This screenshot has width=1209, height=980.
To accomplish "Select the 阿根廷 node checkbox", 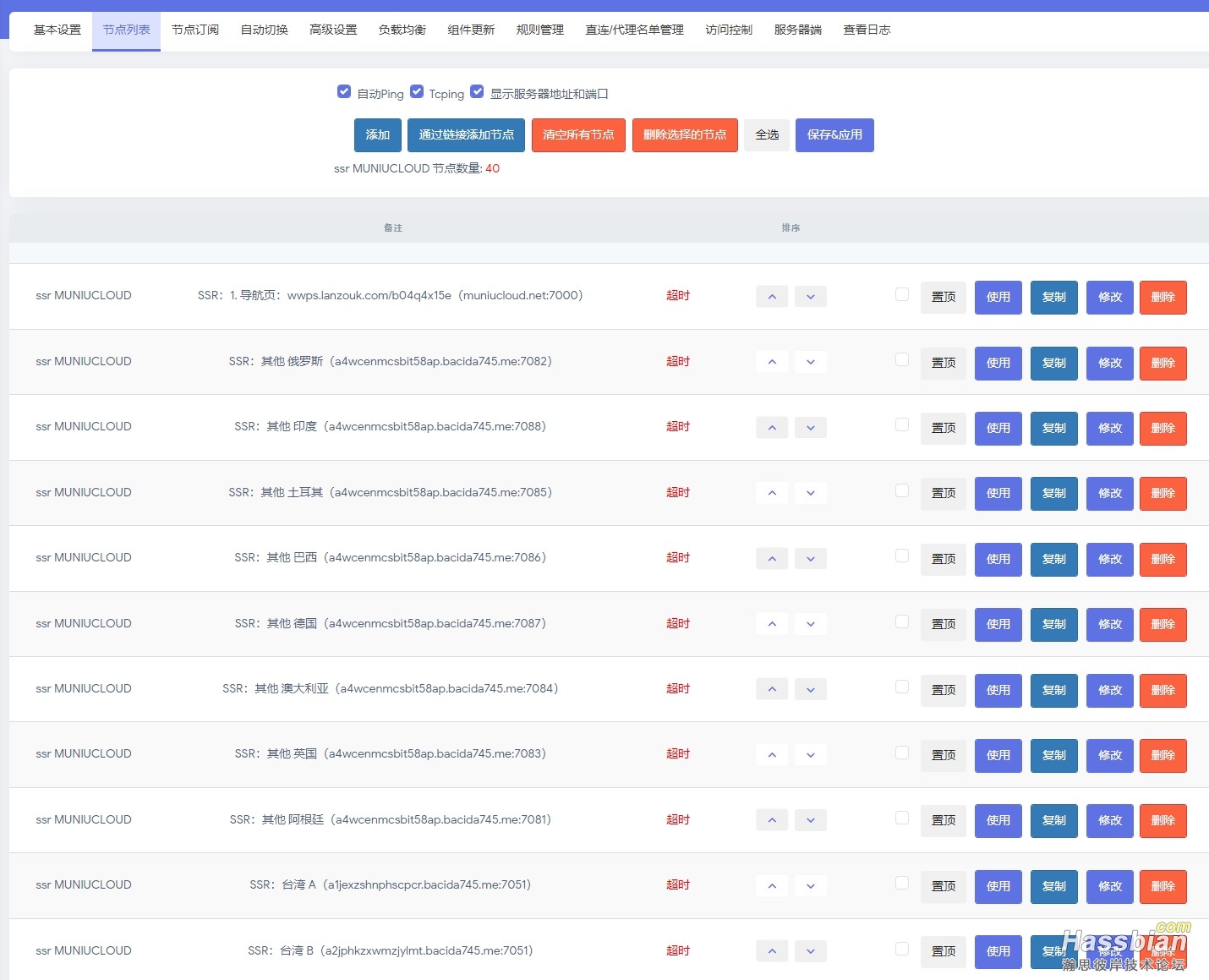I will pos(902,818).
